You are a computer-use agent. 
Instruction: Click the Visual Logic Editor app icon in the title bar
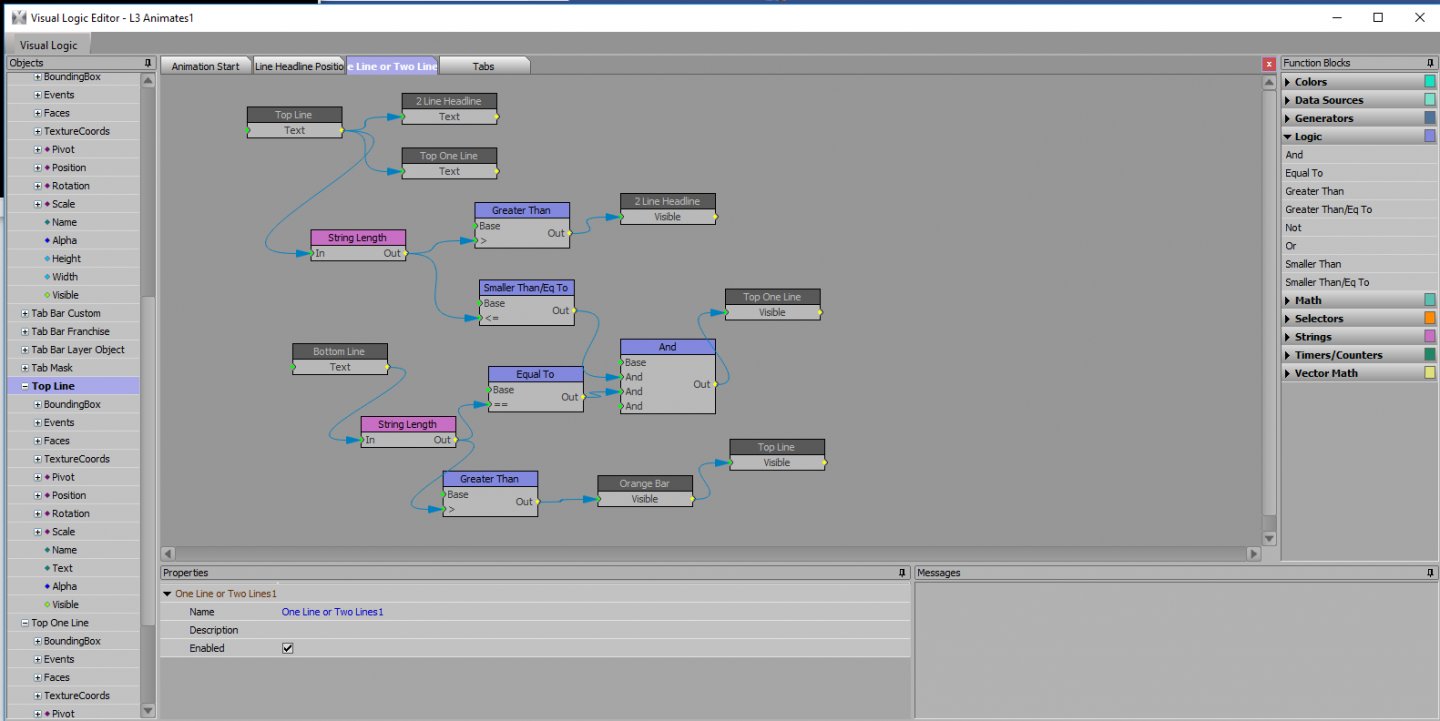pos(18,17)
